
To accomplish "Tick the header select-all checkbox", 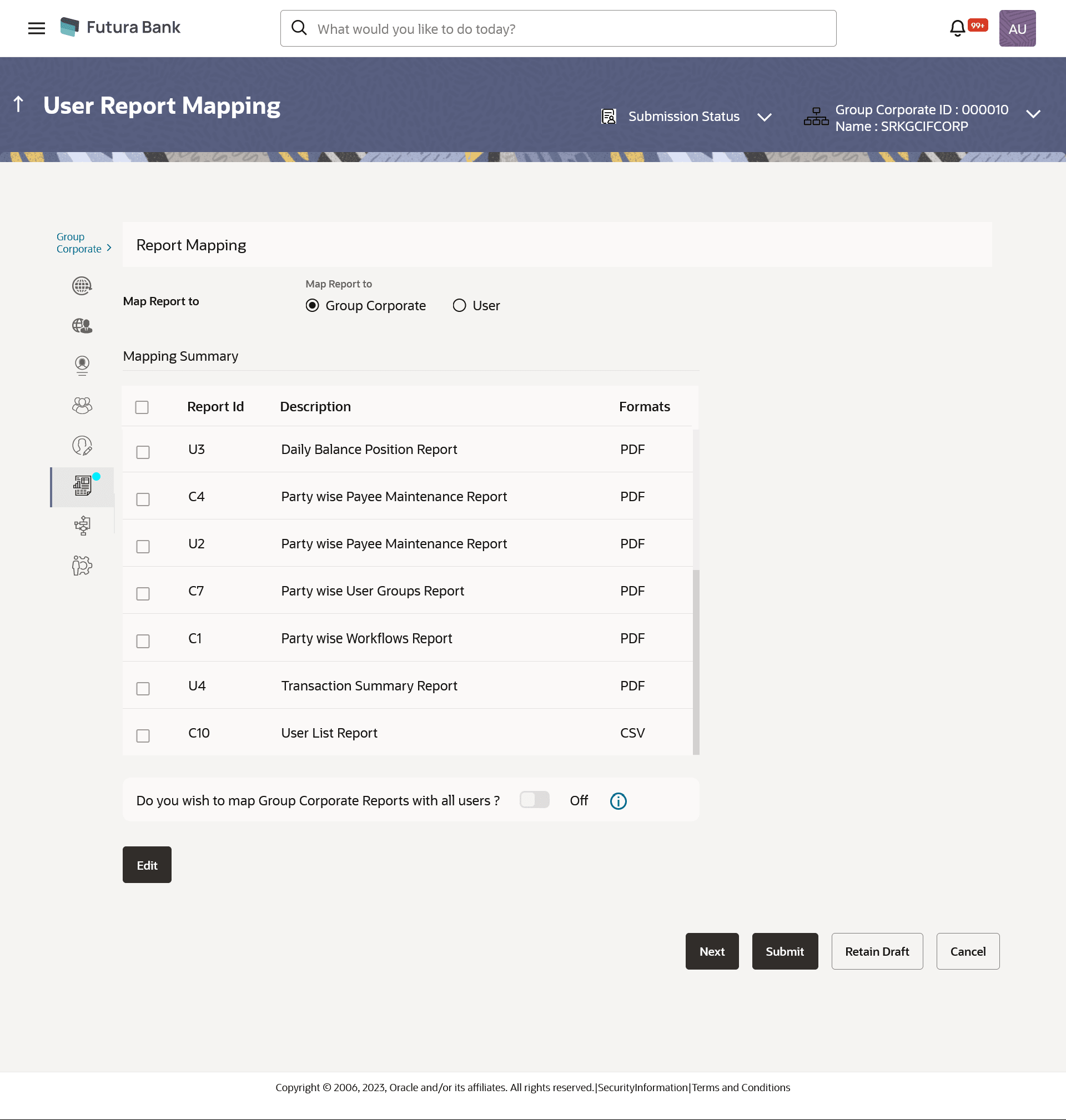I will coord(142,407).
